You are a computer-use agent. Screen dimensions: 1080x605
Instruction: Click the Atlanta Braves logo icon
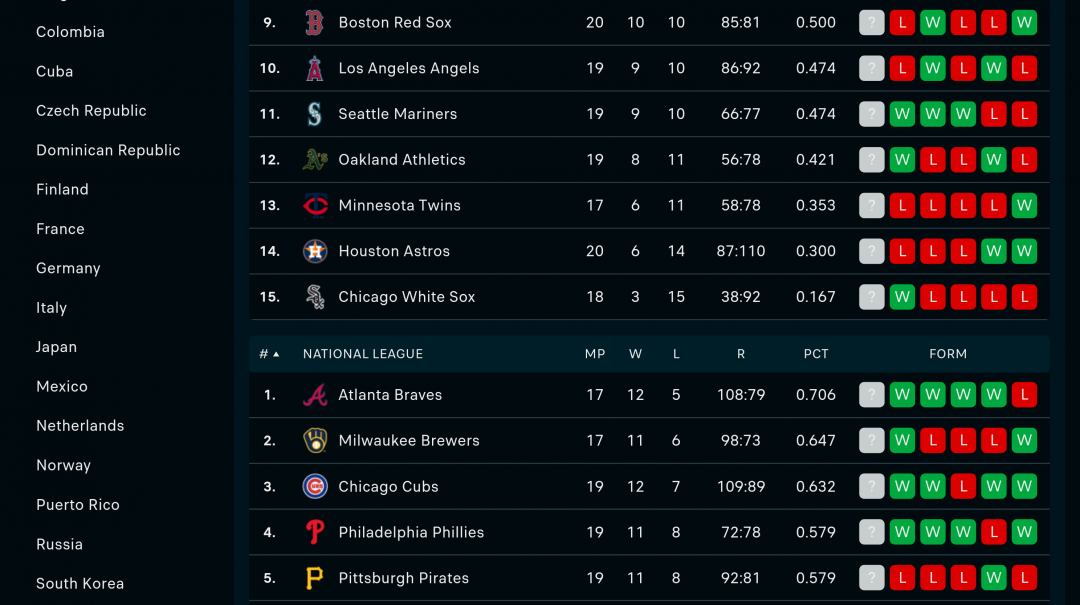(315, 395)
